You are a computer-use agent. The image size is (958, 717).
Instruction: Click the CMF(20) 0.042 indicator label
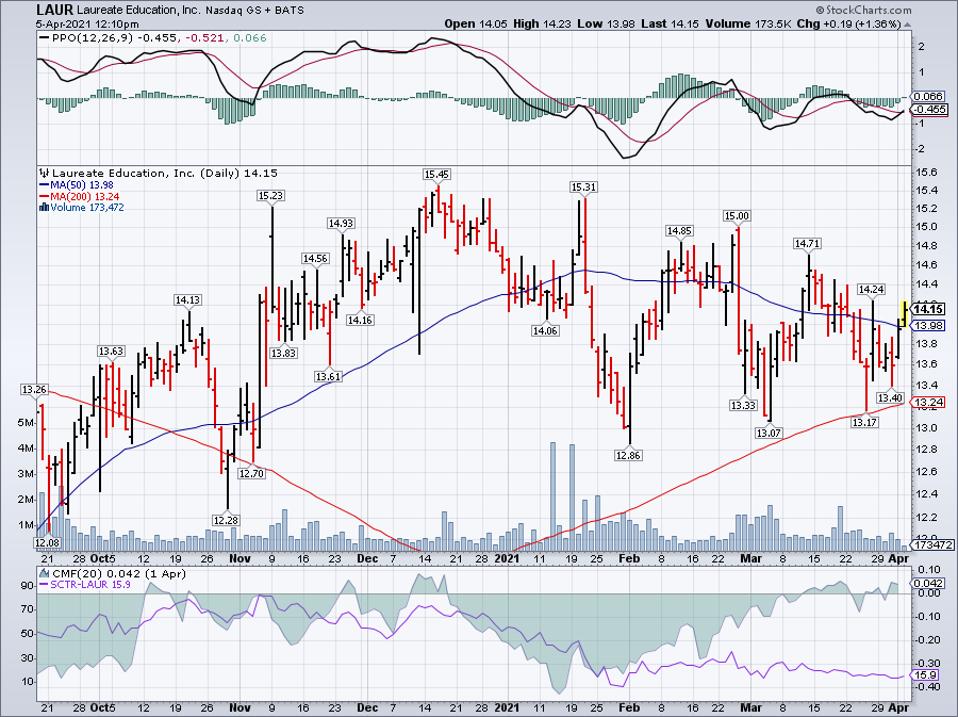coord(112,574)
